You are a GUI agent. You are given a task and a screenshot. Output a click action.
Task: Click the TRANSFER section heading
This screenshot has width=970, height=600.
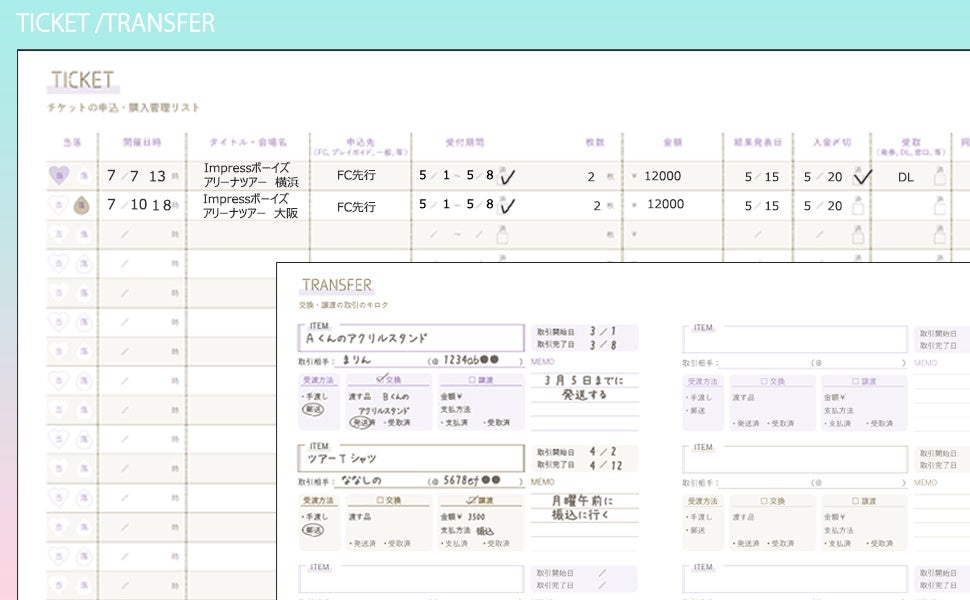coord(337,285)
